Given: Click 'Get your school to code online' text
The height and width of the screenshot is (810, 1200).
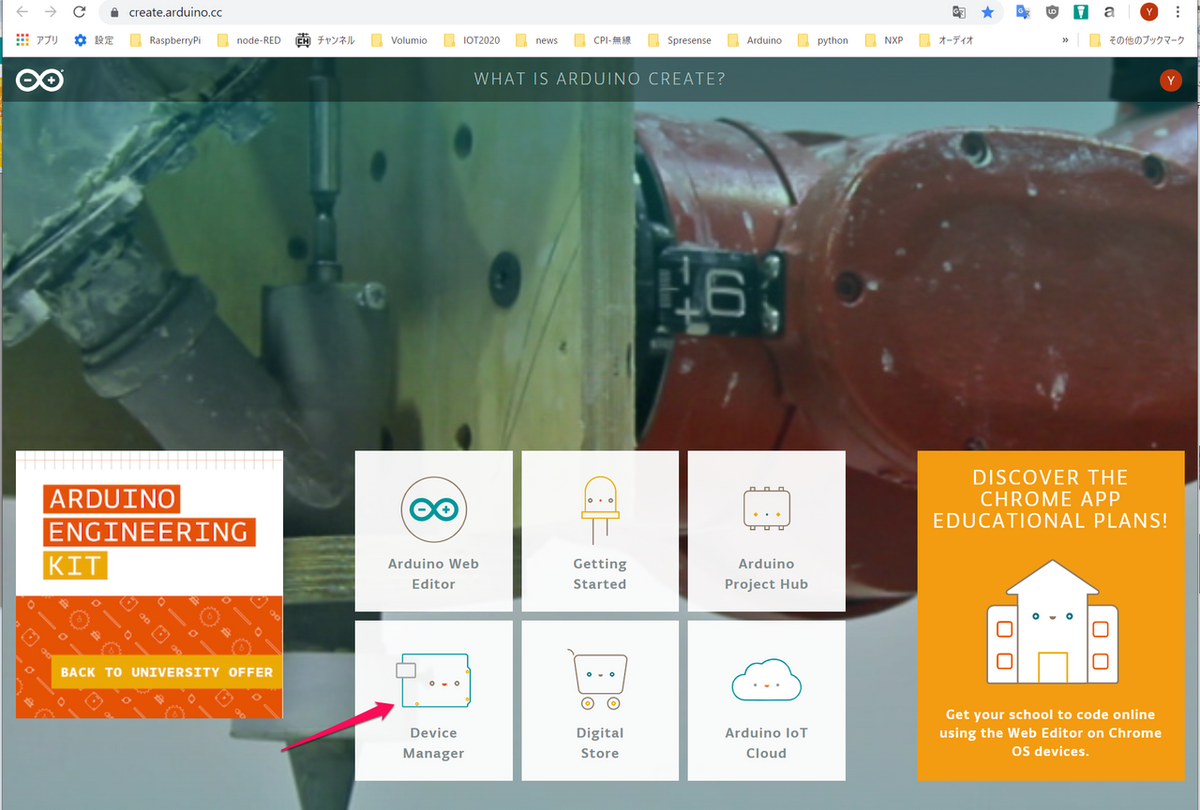Looking at the screenshot, I should point(1050,733).
